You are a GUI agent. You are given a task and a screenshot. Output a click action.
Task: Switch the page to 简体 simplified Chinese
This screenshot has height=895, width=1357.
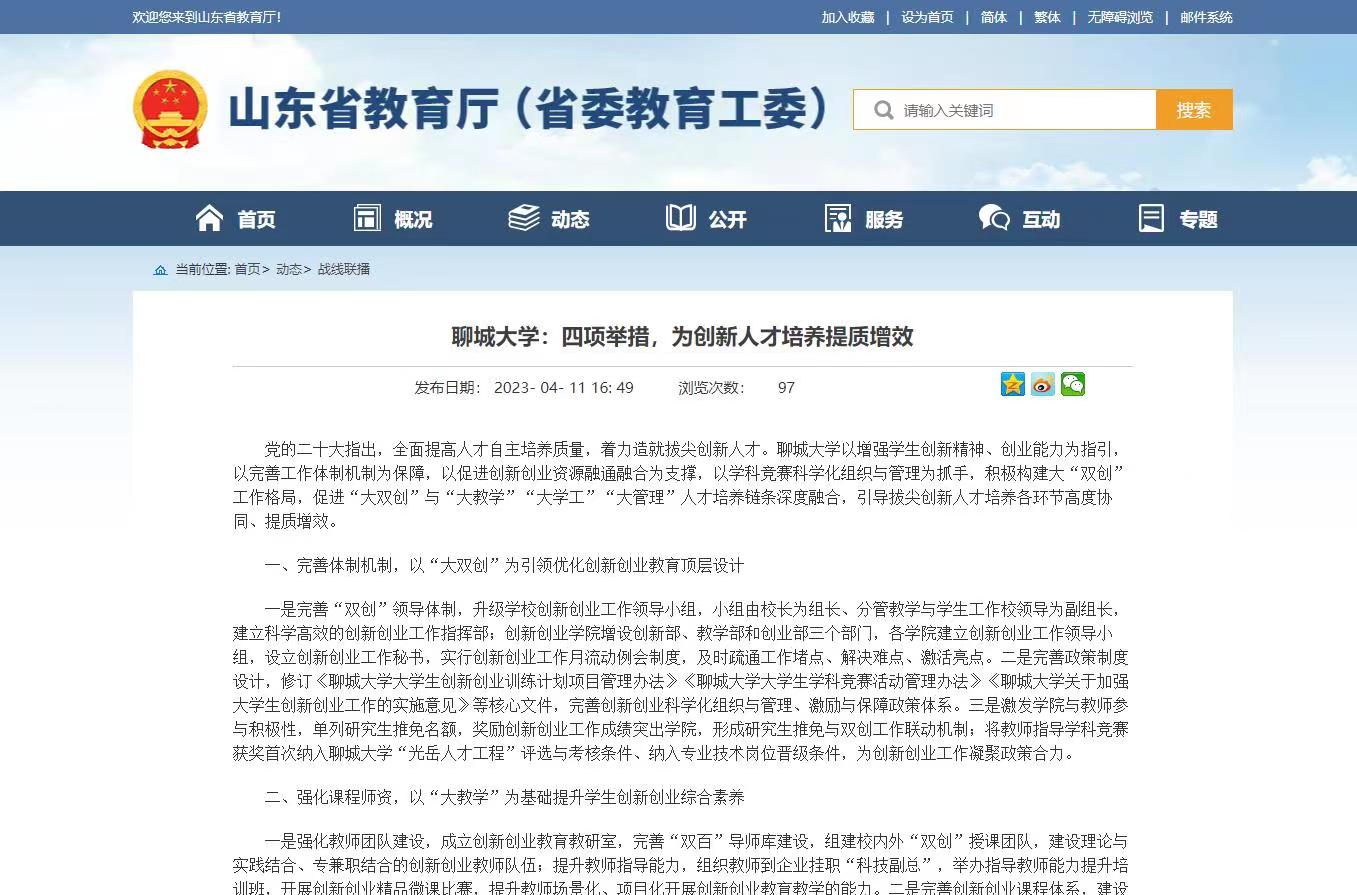993,17
